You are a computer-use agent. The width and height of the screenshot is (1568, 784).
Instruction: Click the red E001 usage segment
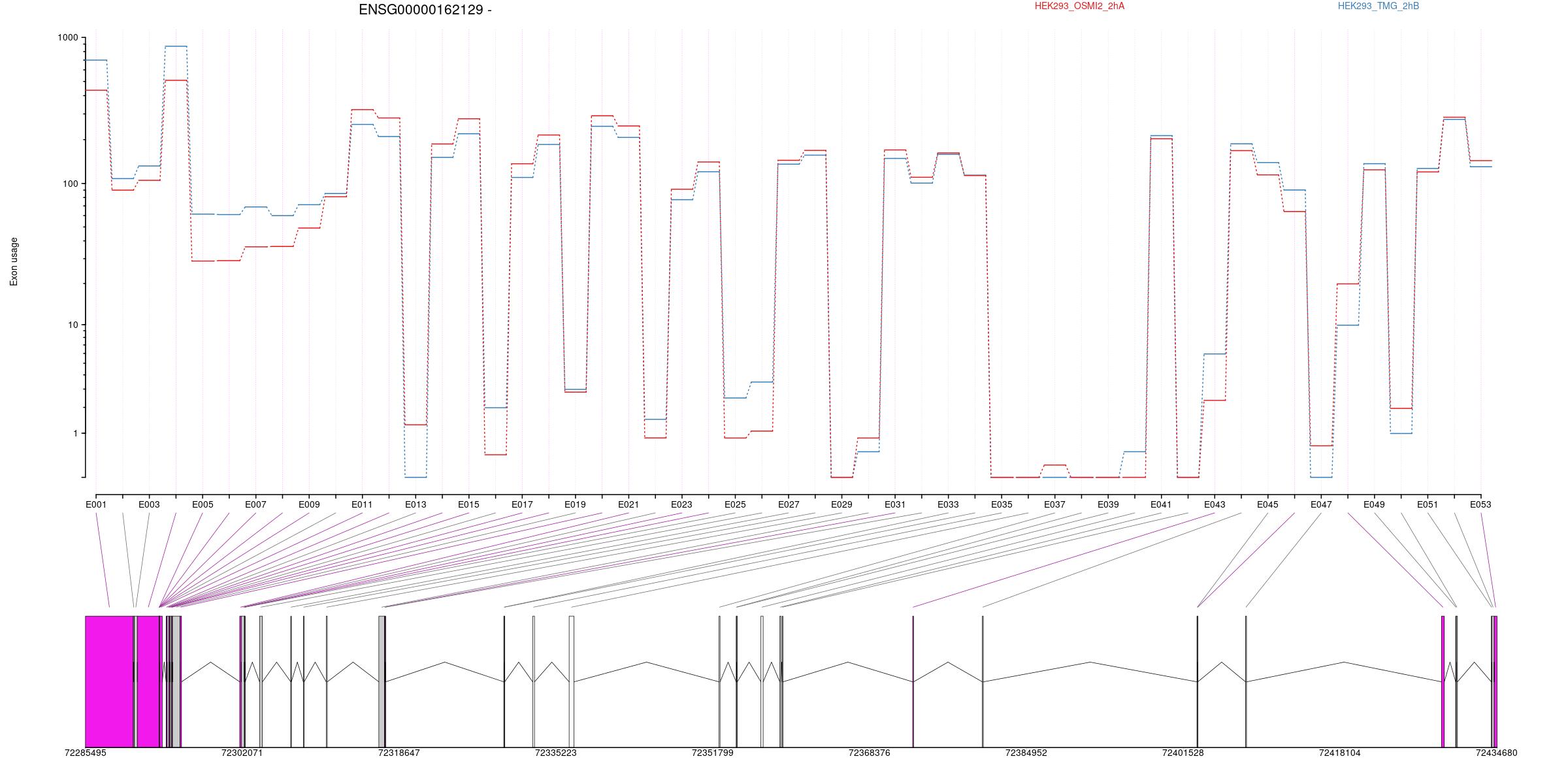[x=96, y=90]
